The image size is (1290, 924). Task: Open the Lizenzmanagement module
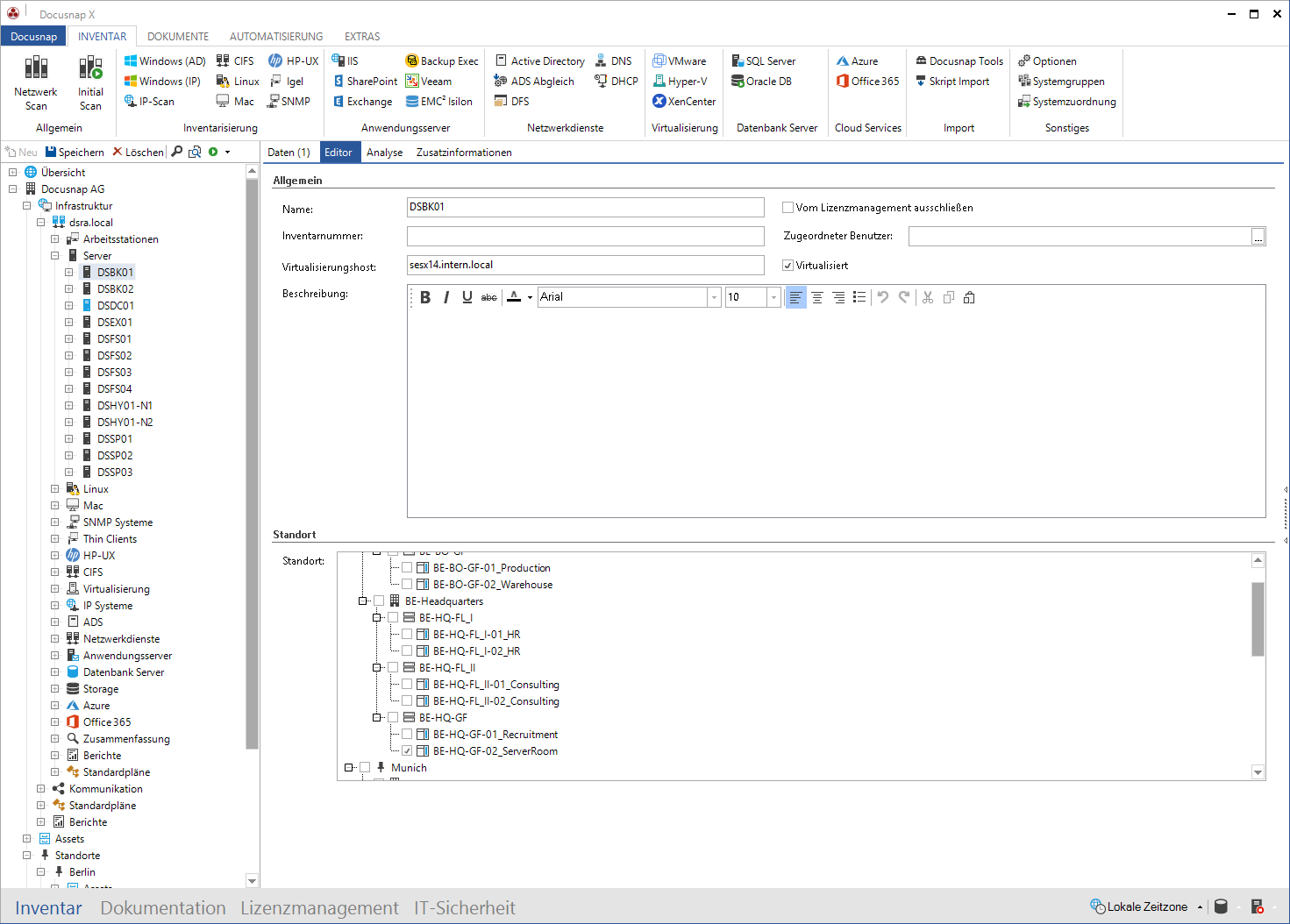[x=319, y=908]
